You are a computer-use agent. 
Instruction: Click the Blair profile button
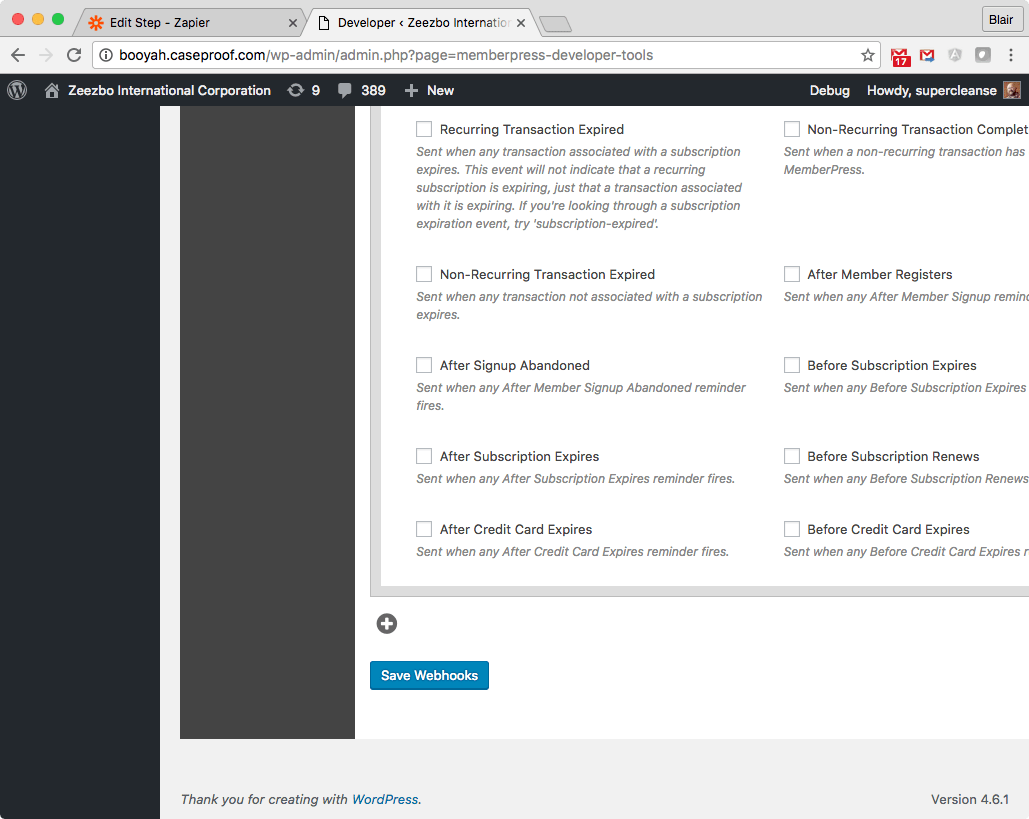click(x=1001, y=20)
